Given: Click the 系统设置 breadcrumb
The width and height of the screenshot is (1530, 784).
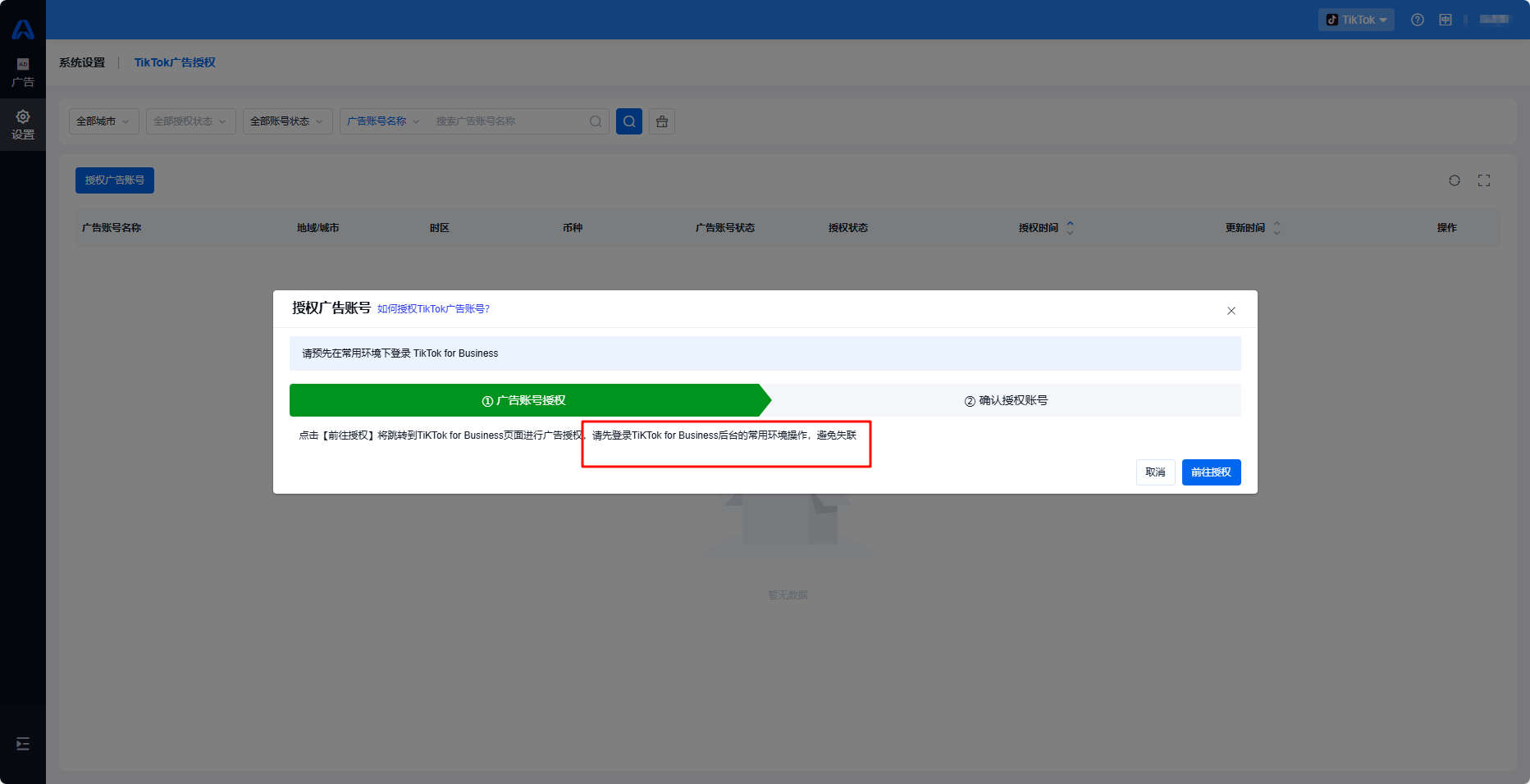Looking at the screenshot, I should [x=82, y=62].
